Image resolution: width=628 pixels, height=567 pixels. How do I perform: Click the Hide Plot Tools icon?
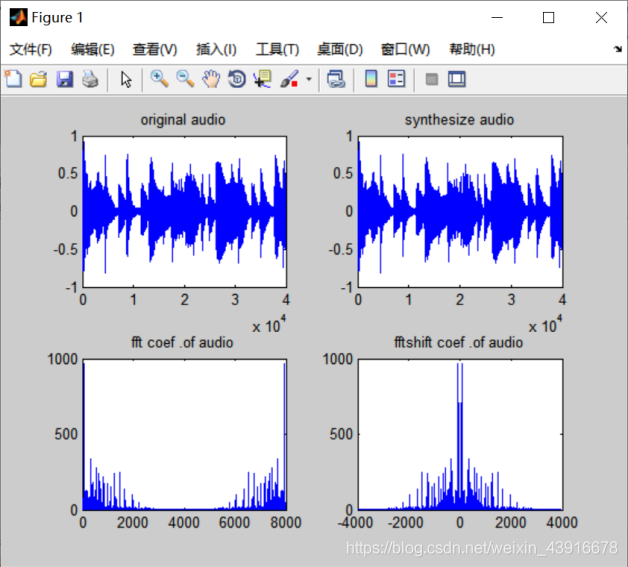click(431, 79)
